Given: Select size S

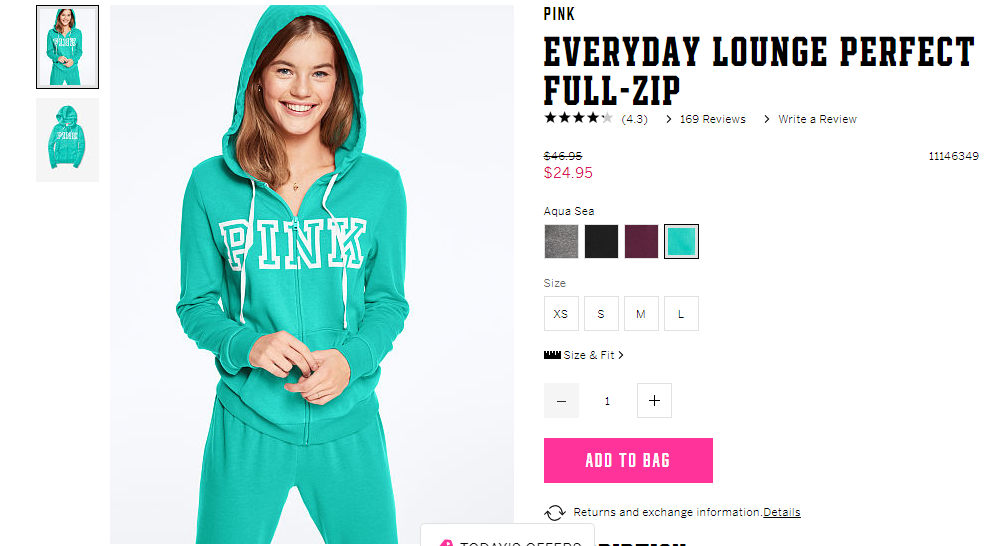Looking at the screenshot, I should pos(601,314).
